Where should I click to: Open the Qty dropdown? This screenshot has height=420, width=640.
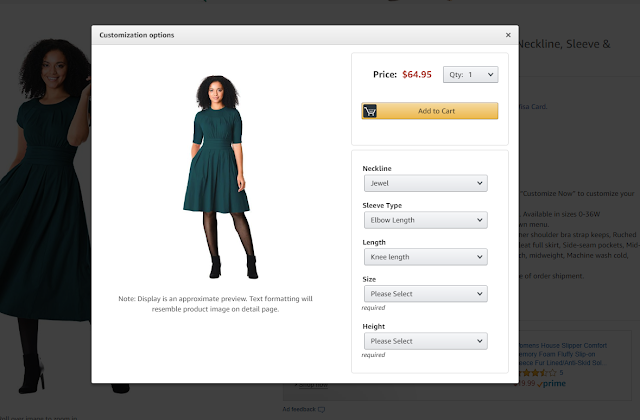471,75
